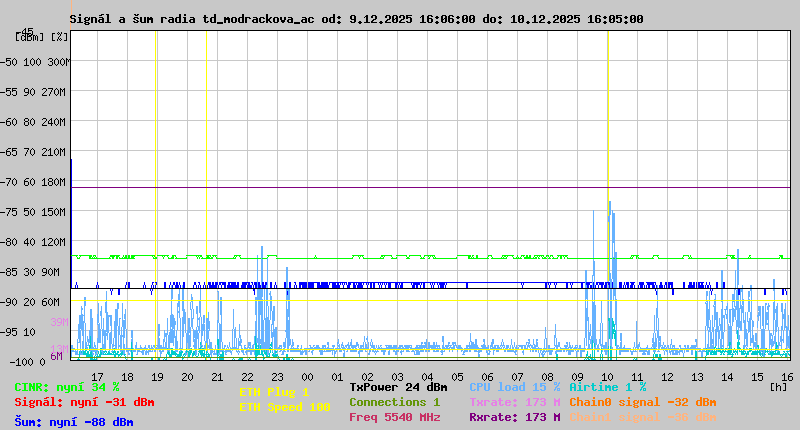
Task: Click the 'Rxrate: 173 M' legend label
Action: click(x=515, y=417)
